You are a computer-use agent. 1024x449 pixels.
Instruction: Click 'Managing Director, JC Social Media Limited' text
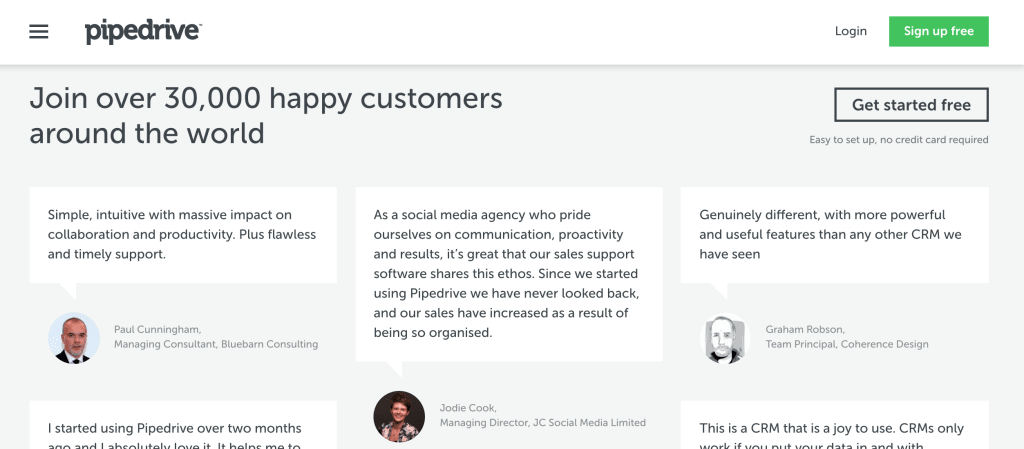543,423
